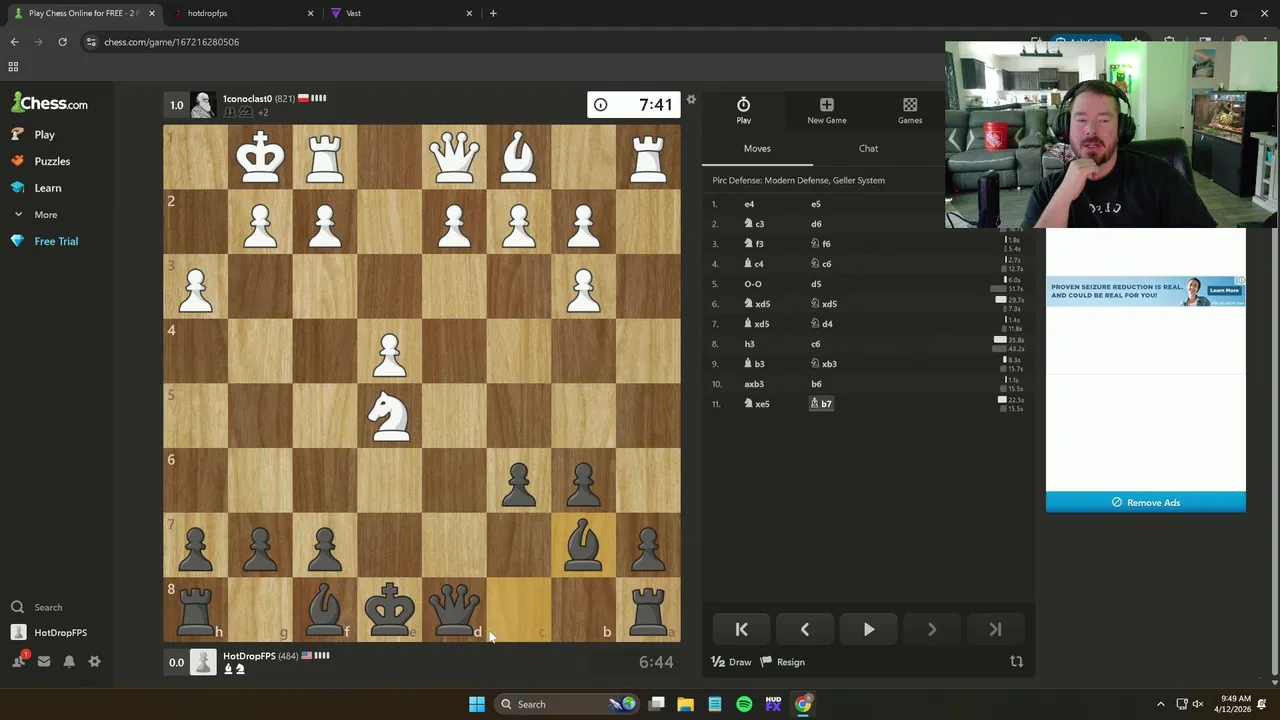Play through the moves
1280x720 pixels.
(868, 629)
